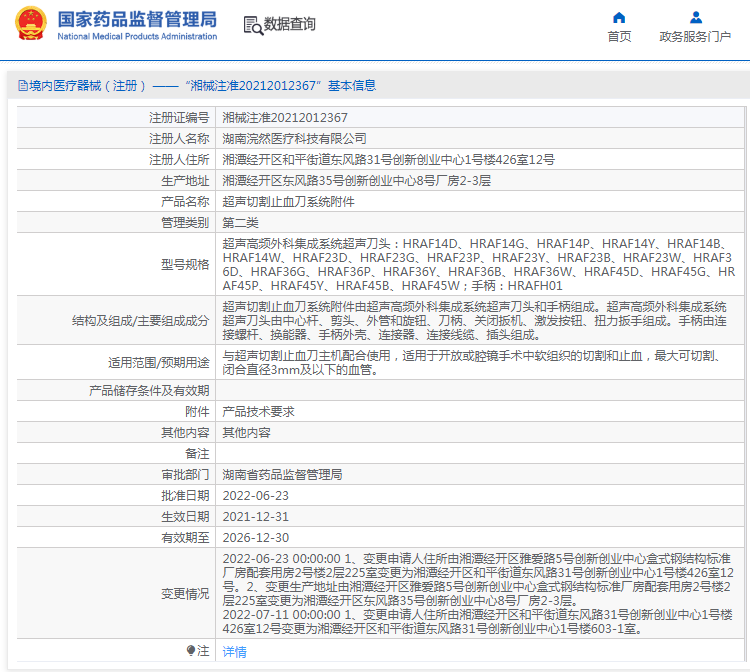Click the 第二类 category value
The width and height of the screenshot is (750, 672).
[241, 223]
